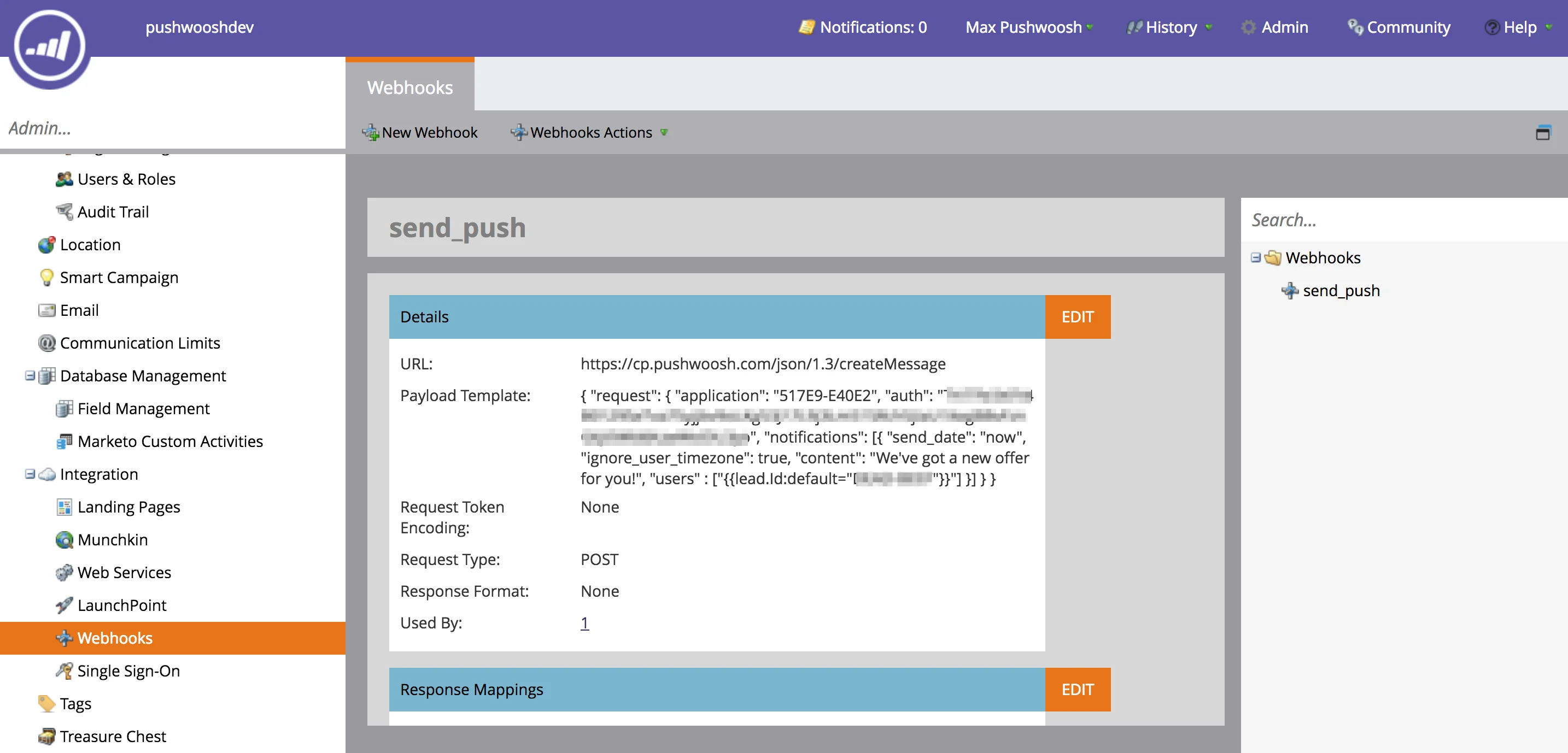Open Audit Trail via its icon

pos(65,211)
